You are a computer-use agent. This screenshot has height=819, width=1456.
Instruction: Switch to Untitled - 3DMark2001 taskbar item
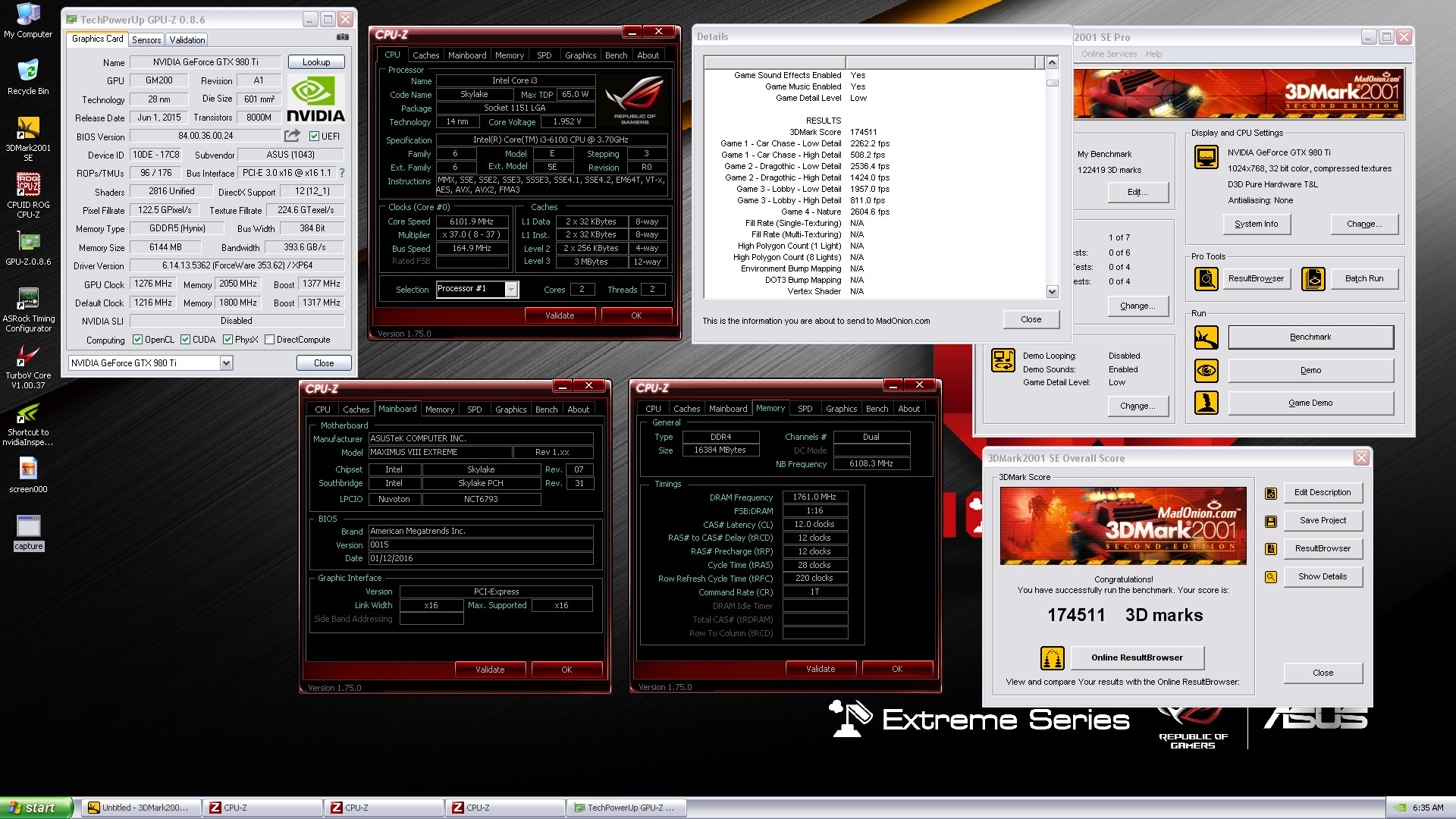click(x=141, y=808)
